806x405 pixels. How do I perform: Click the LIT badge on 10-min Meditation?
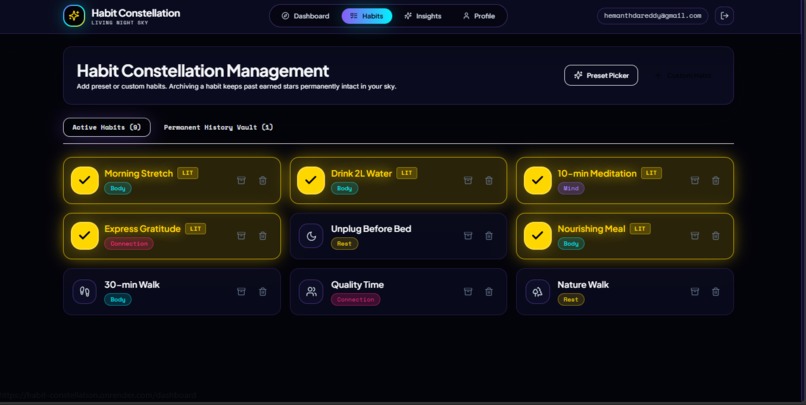pyautogui.click(x=651, y=173)
